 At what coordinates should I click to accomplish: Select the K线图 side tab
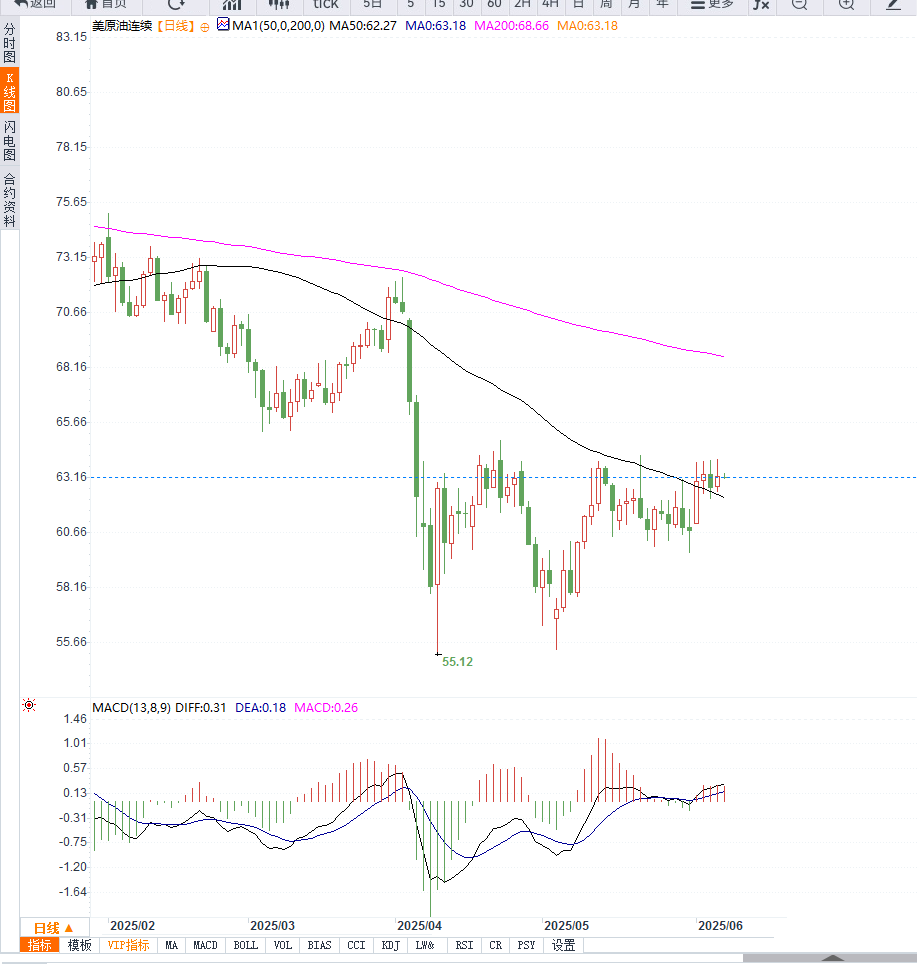pos(9,92)
